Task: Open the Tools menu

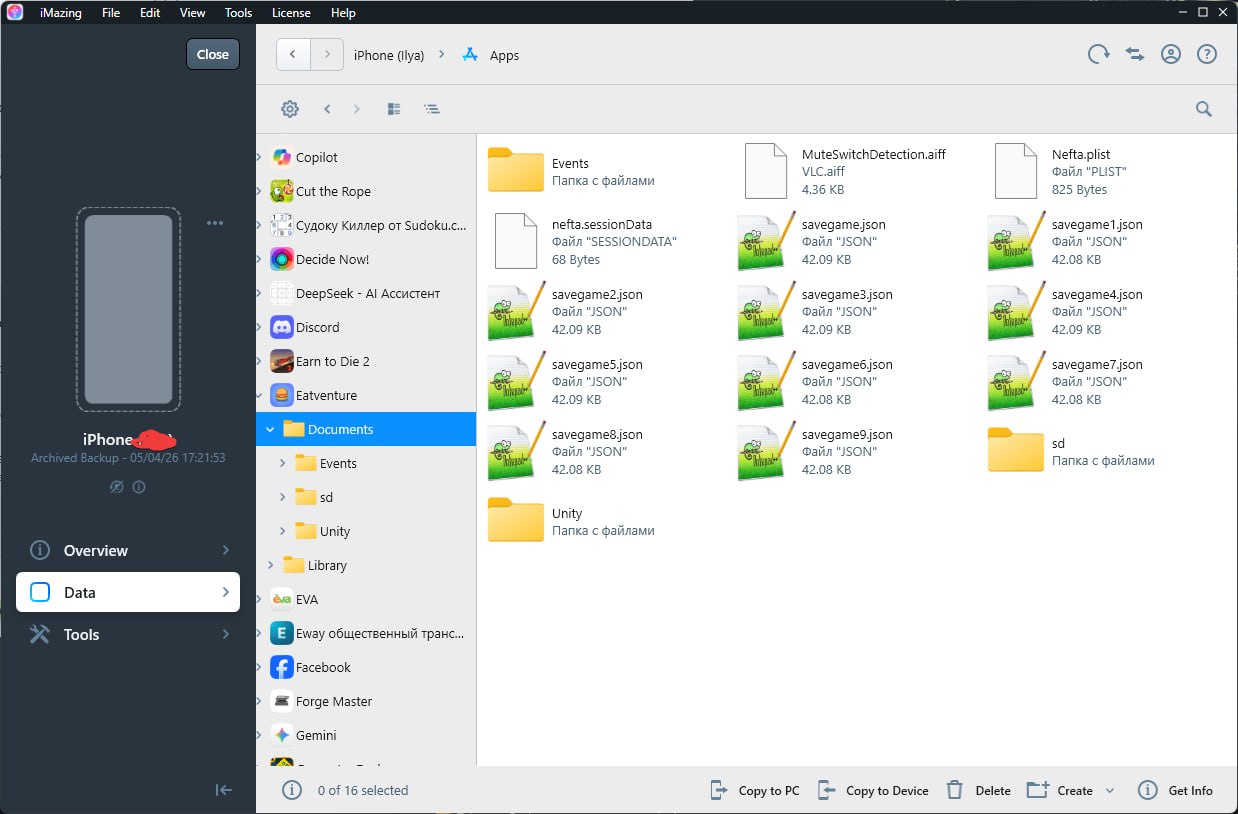Action: tap(238, 13)
